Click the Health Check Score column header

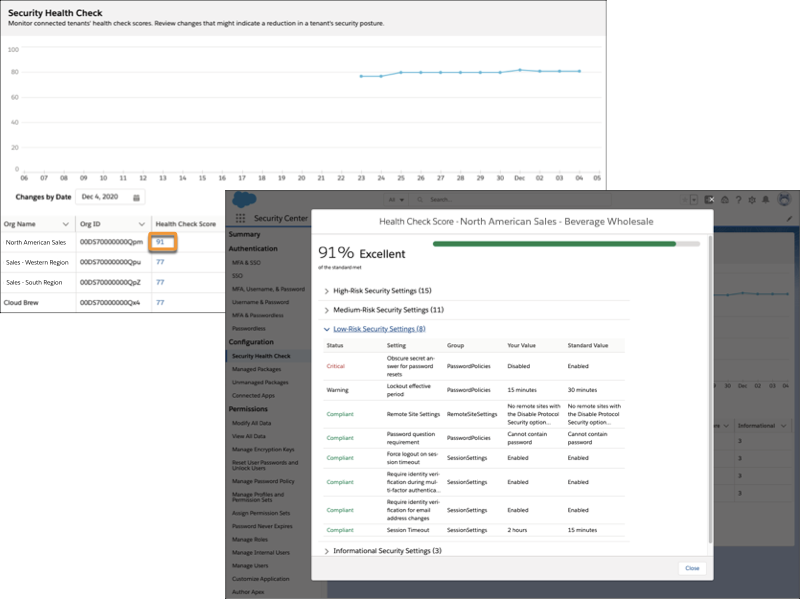pyautogui.click(x=186, y=224)
